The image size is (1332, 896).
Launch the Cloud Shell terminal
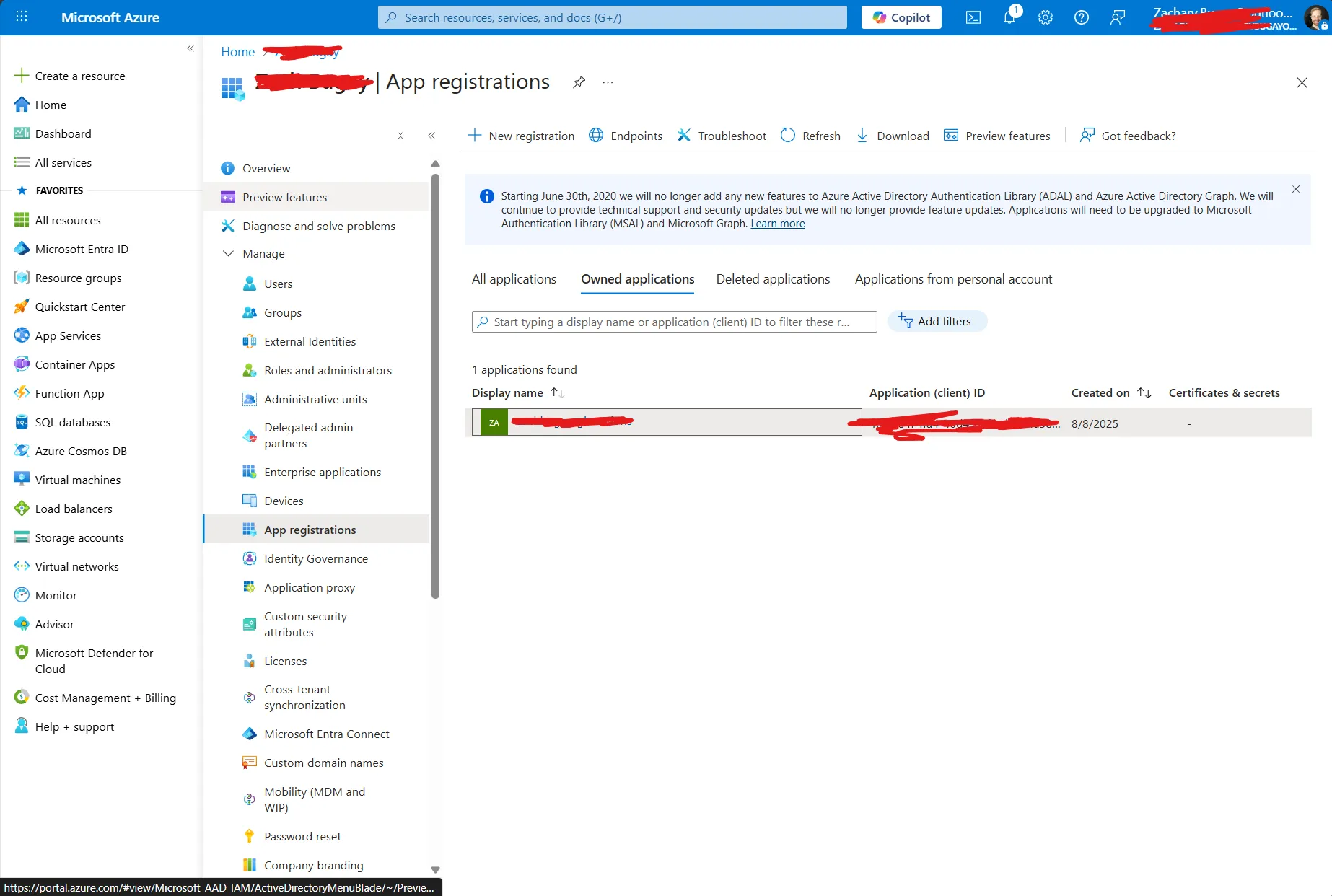click(x=973, y=17)
